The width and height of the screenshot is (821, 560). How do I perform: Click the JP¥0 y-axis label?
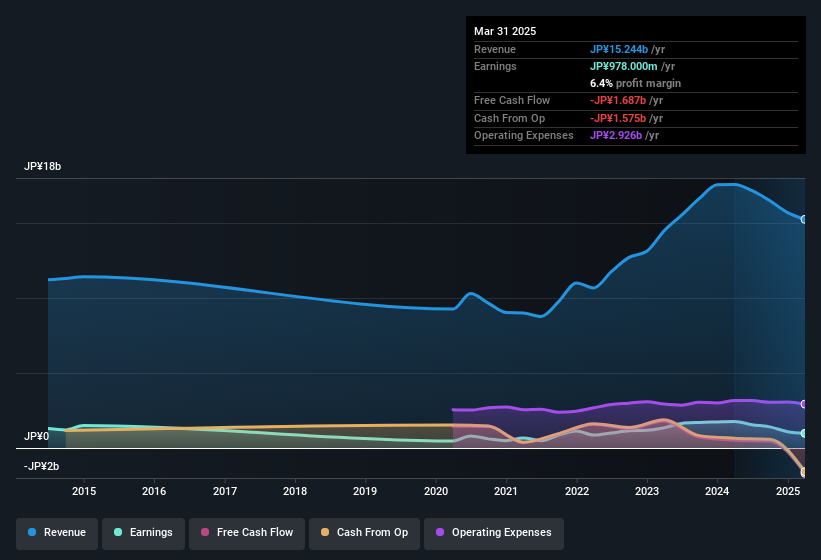(36, 436)
